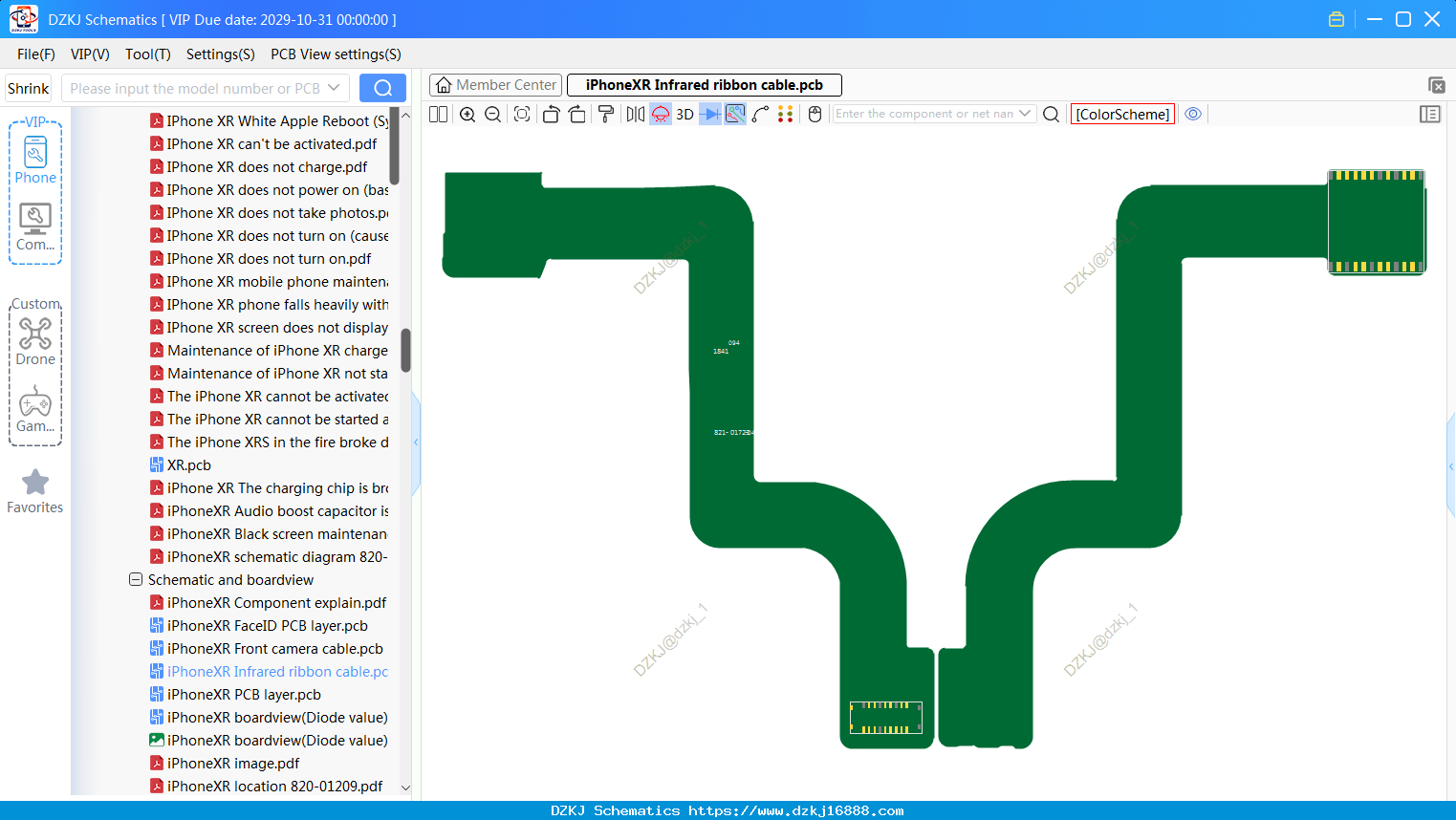Open the right side panel icon
The height and width of the screenshot is (820, 1456).
click(x=1430, y=114)
